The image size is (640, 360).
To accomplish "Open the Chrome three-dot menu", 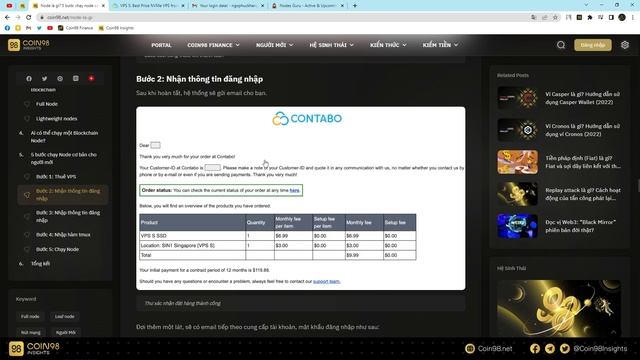I will point(633,17).
